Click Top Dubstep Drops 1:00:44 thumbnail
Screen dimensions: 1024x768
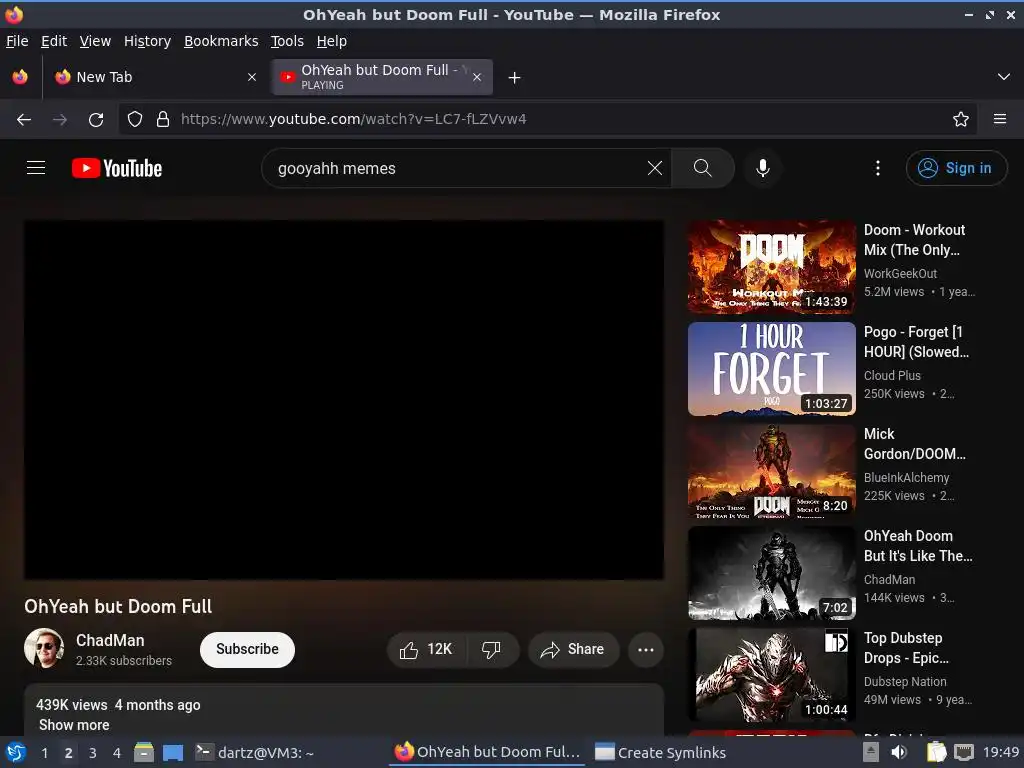pyautogui.click(x=771, y=675)
